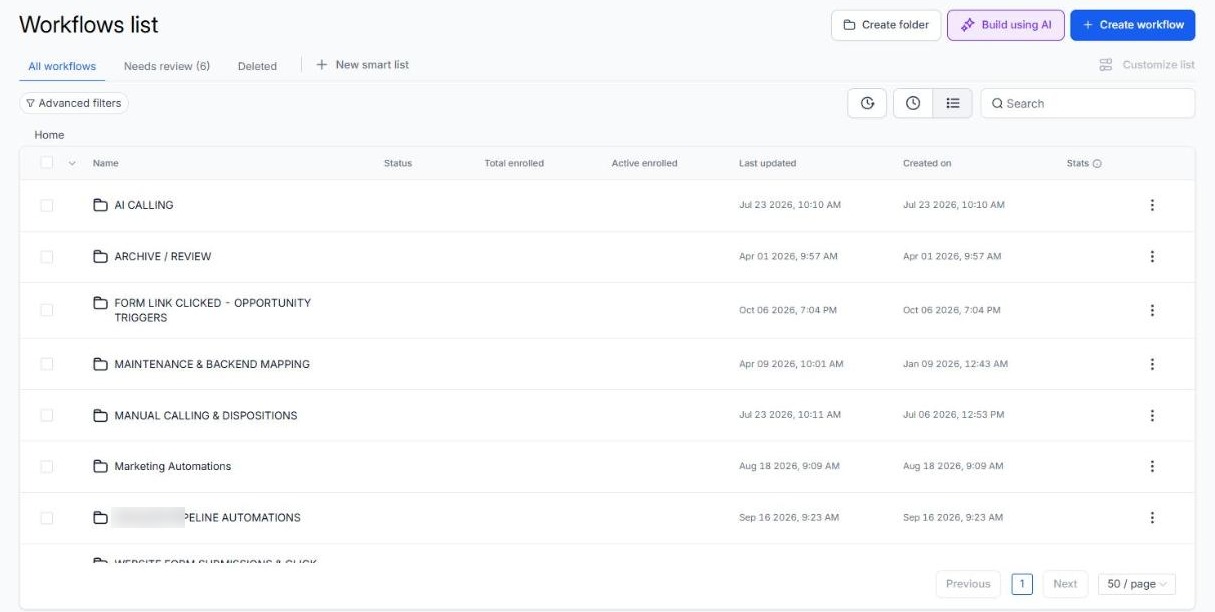This screenshot has height=612, width=1215.
Task: Open the 50 / page dropdown
Action: point(1136,584)
